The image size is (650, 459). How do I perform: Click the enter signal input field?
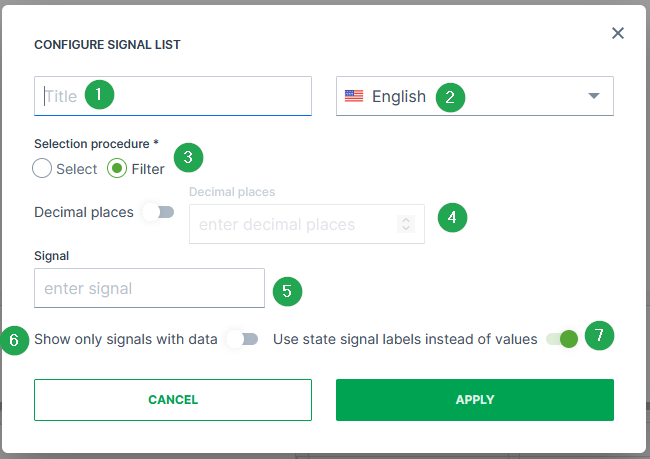pyautogui.click(x=149, y=288)
